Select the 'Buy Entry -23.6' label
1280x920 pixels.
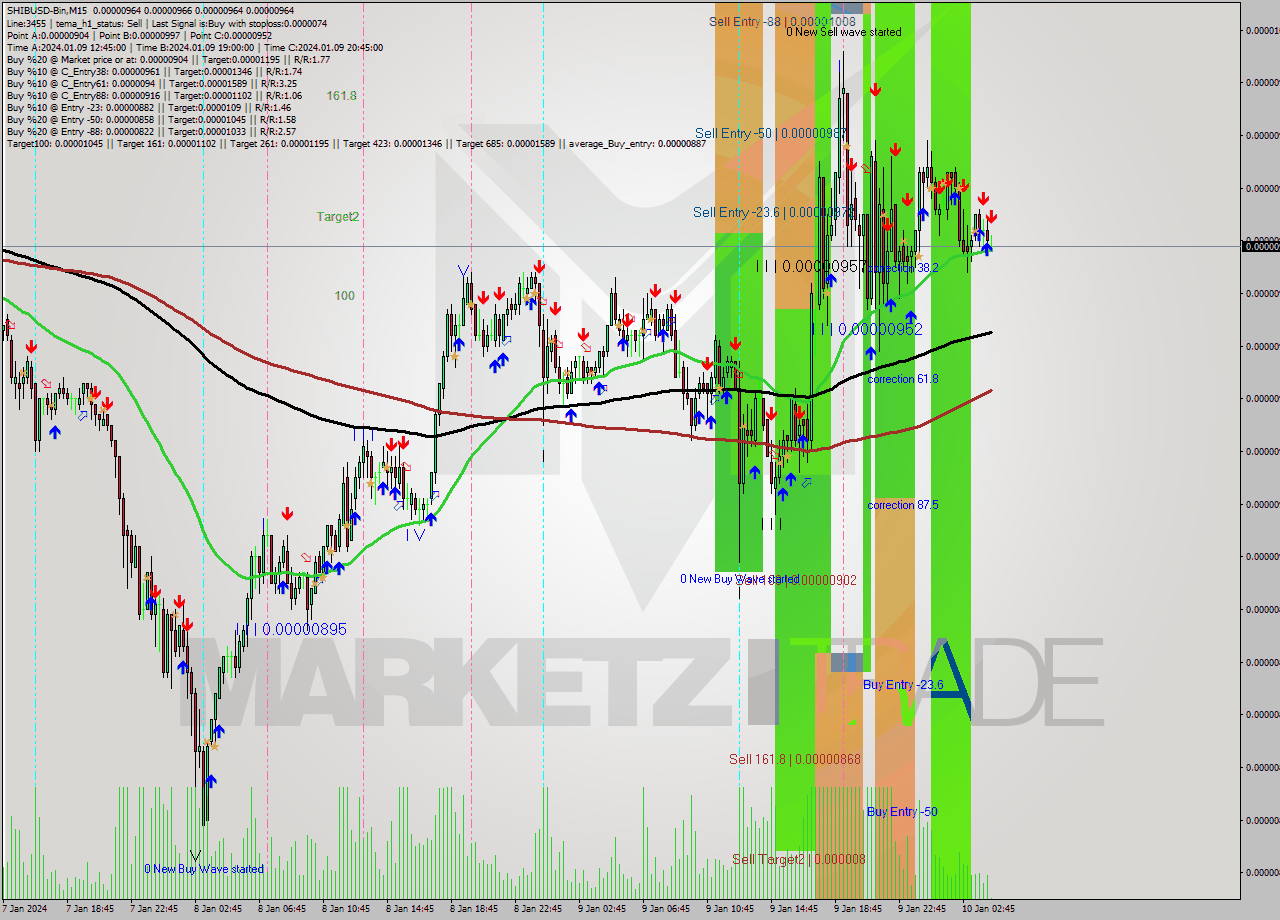(903, 684)
